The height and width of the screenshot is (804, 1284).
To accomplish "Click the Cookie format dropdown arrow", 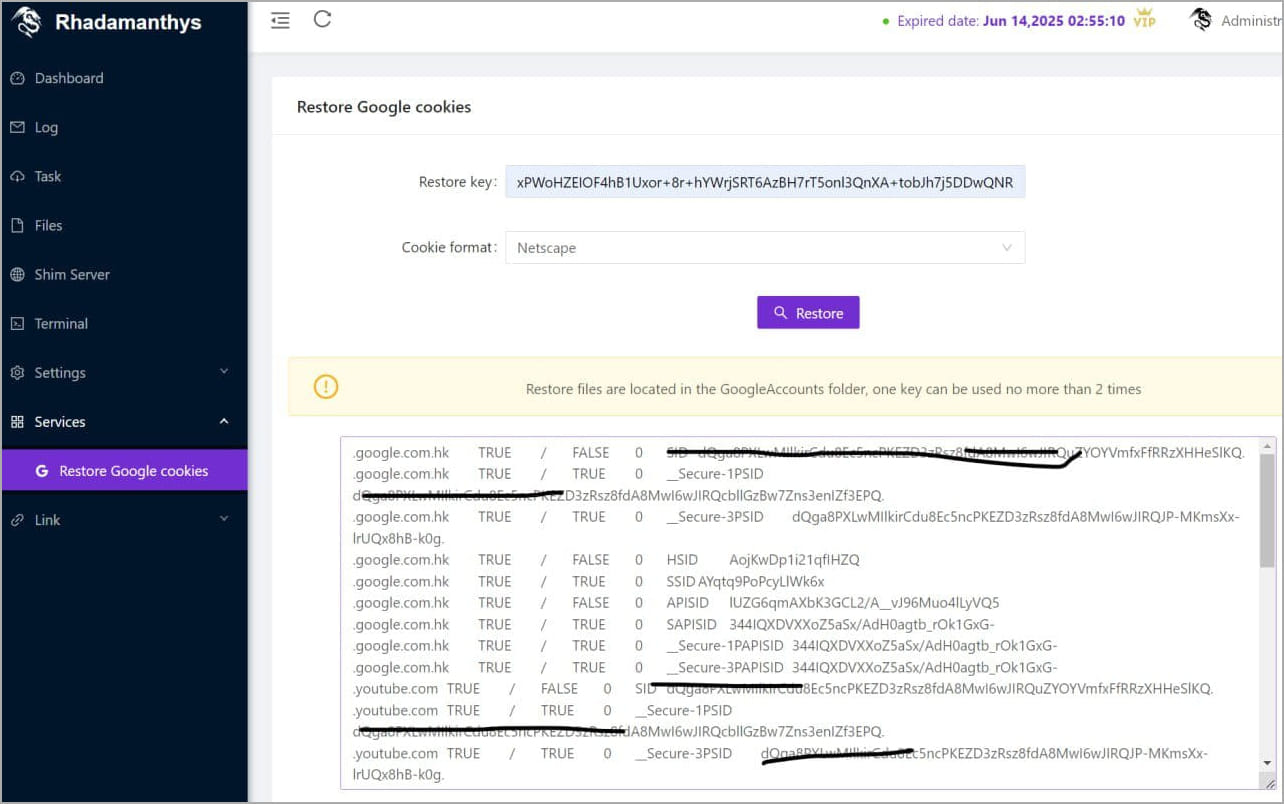I will [x=1006, y=248].
